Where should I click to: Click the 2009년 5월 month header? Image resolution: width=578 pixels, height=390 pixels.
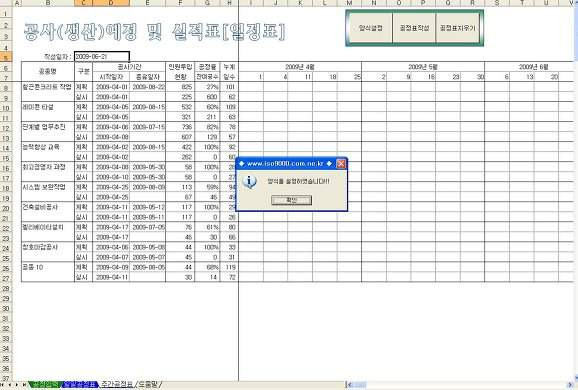tap(423, 67)
